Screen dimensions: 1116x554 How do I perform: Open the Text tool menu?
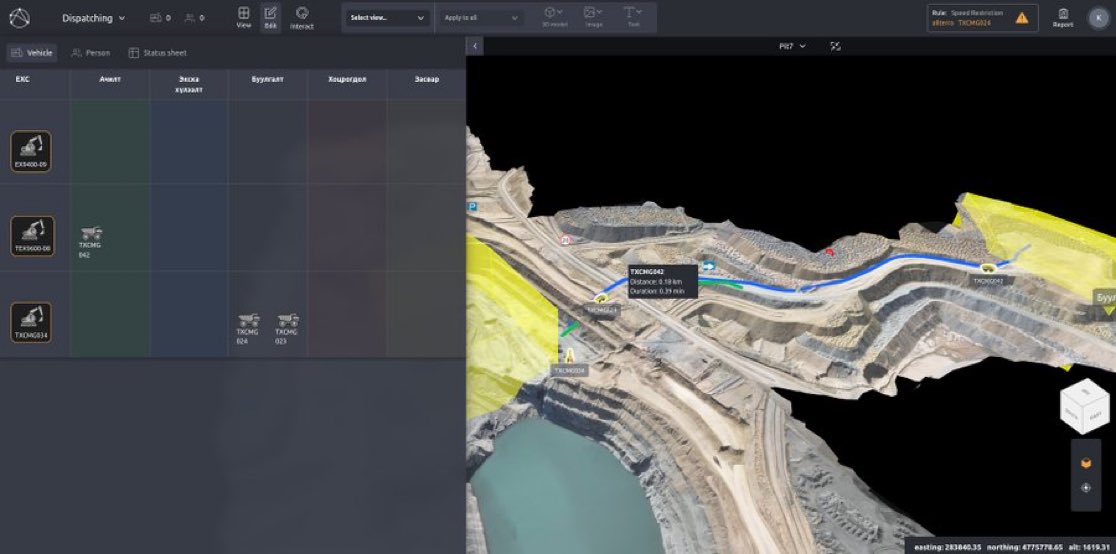(633, 18)
